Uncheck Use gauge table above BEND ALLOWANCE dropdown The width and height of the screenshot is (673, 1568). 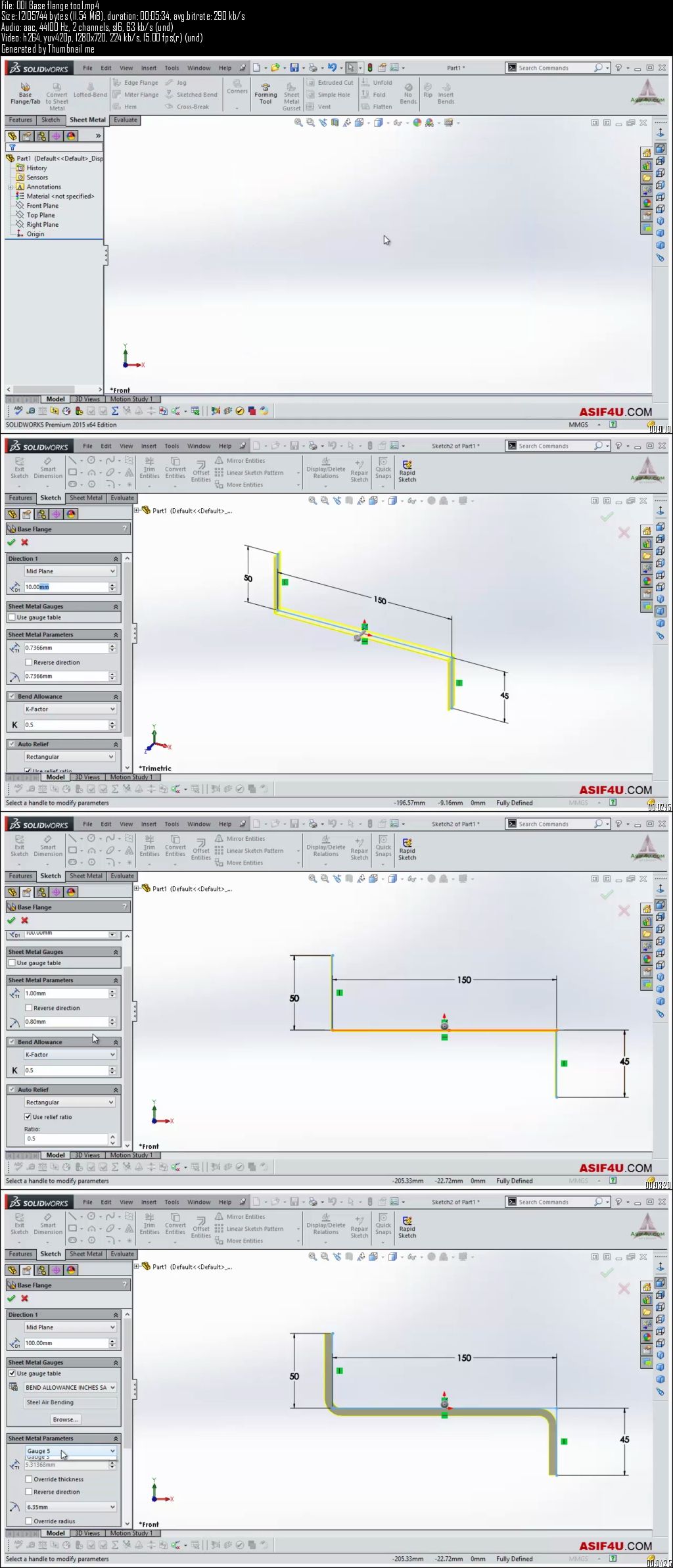tap(12, 1373)
